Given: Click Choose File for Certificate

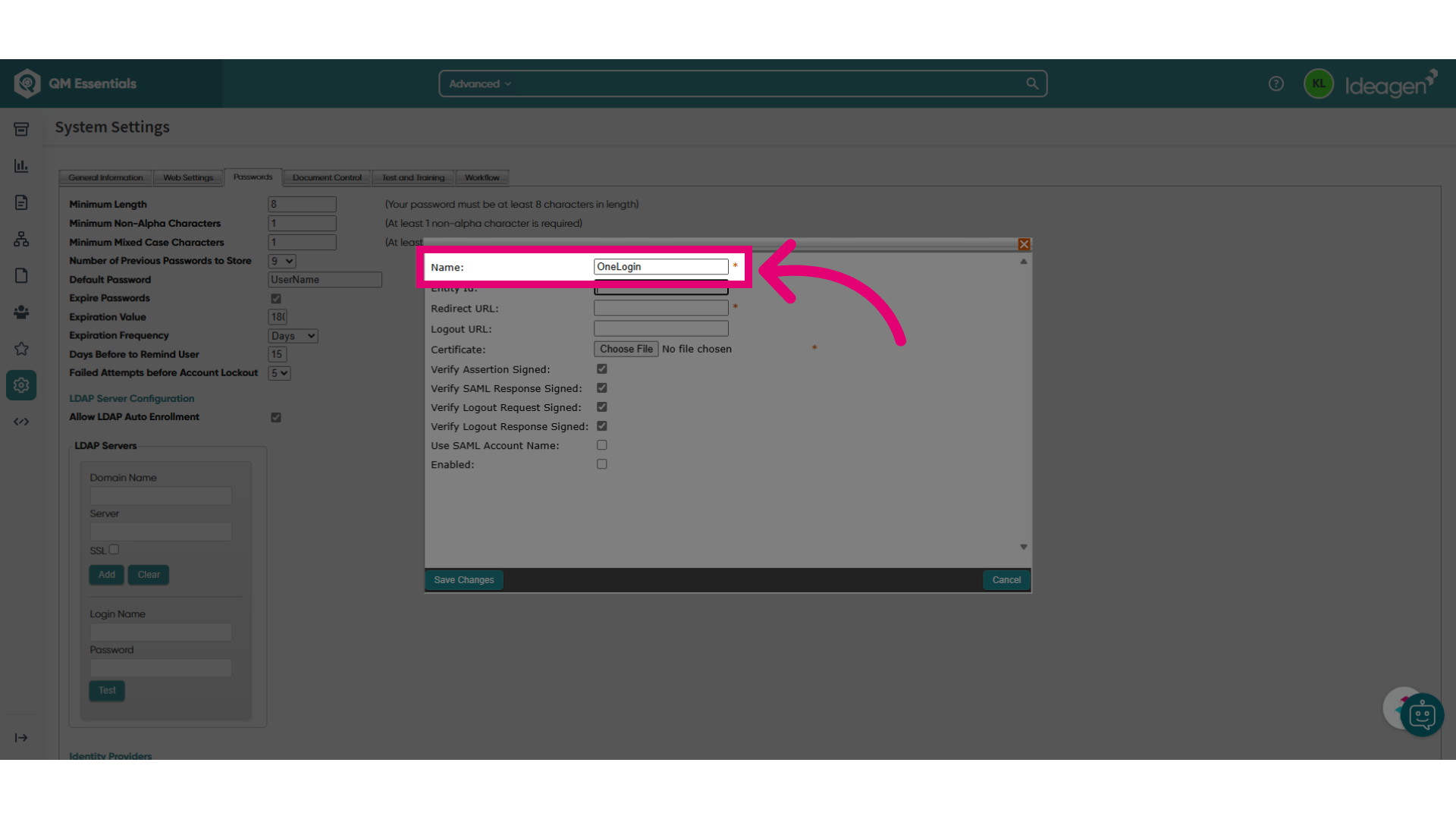Looking at the screenshot, I should coord(626,349).
